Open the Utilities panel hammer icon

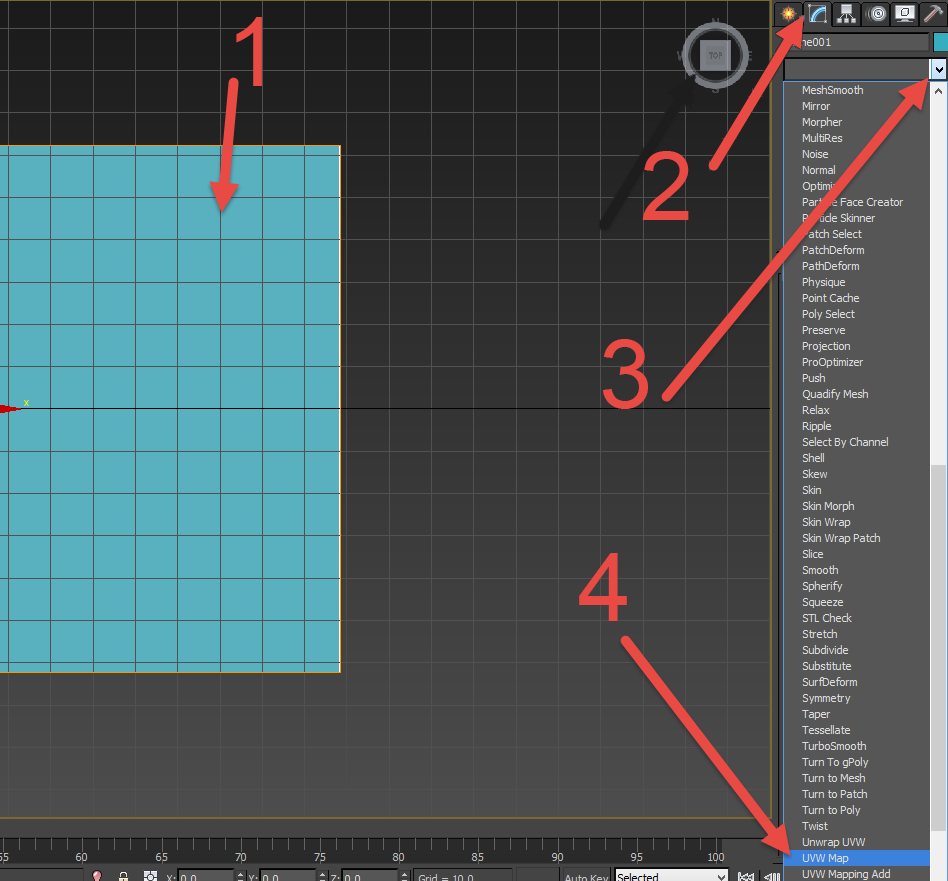(x=931, y=13)
